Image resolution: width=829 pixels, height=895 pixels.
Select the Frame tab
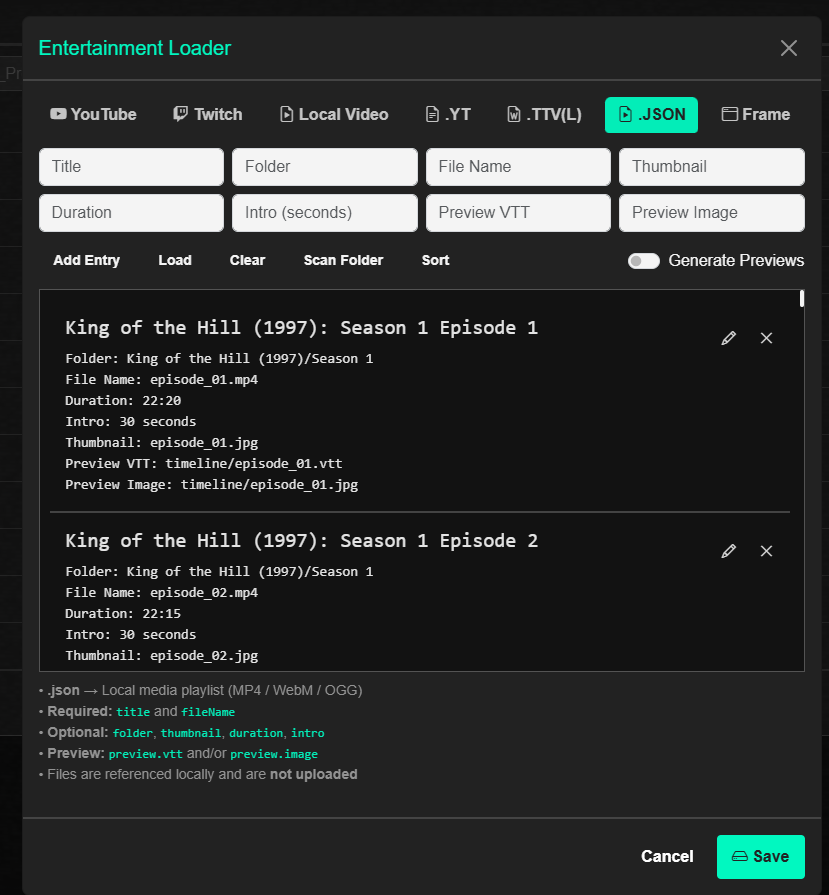tap(756, 114)
